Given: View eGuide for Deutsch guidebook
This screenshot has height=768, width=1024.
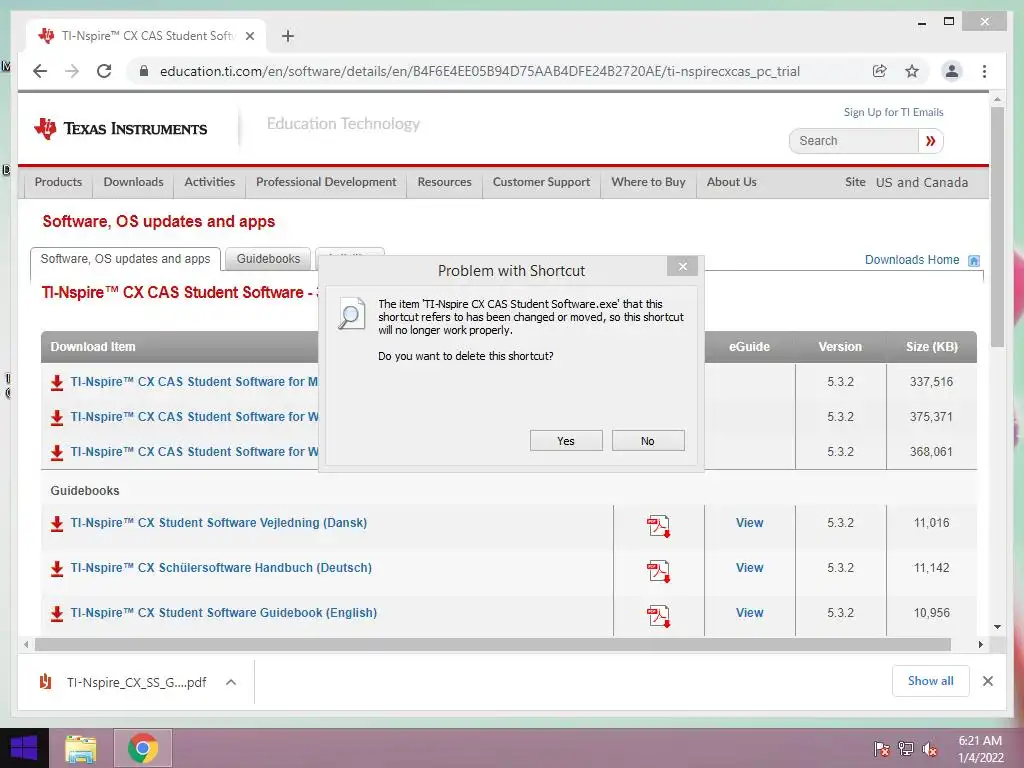Looking at the screenshot, I should tap(749, 568).
